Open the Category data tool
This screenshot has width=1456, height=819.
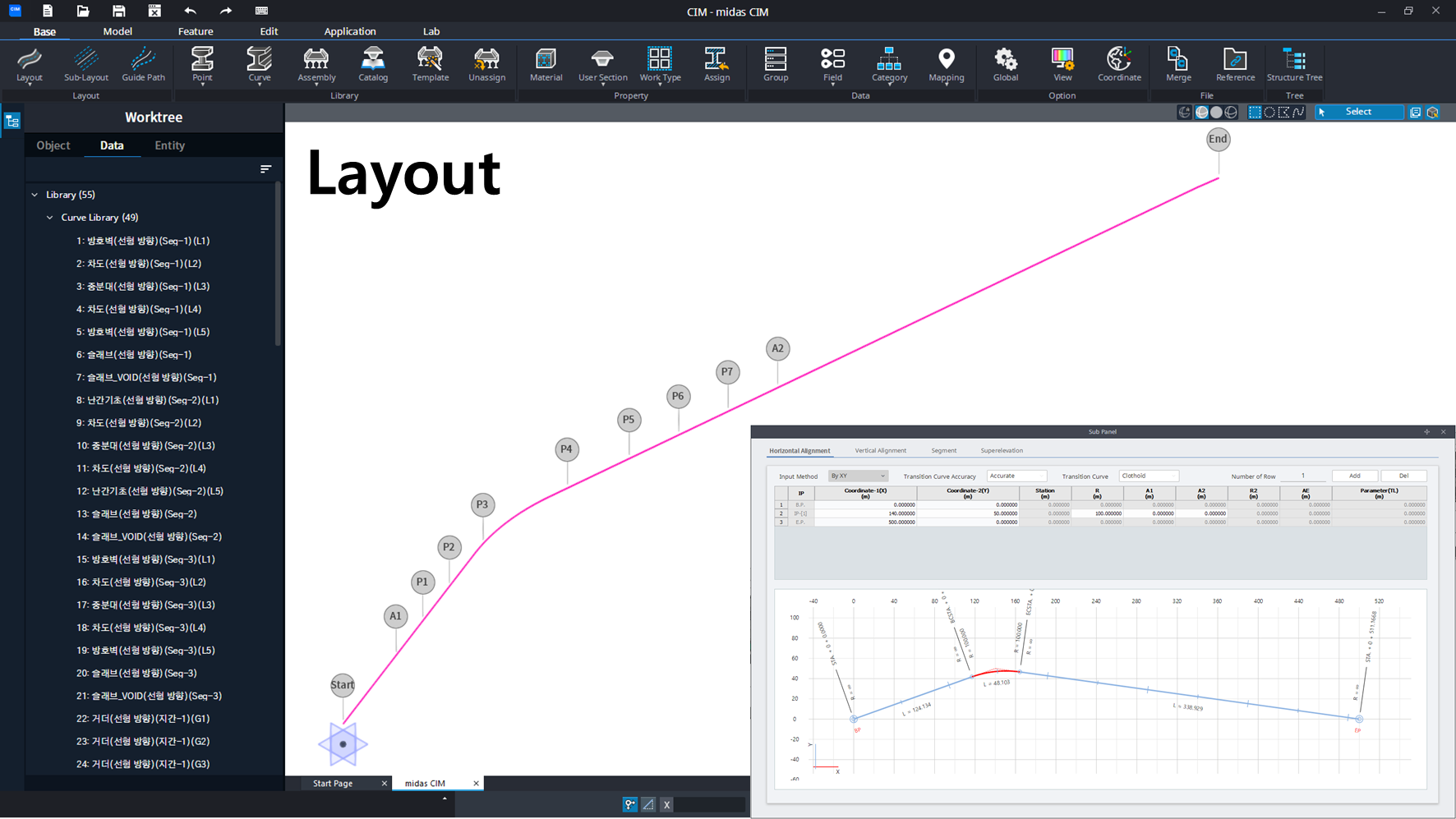point(889,65)
